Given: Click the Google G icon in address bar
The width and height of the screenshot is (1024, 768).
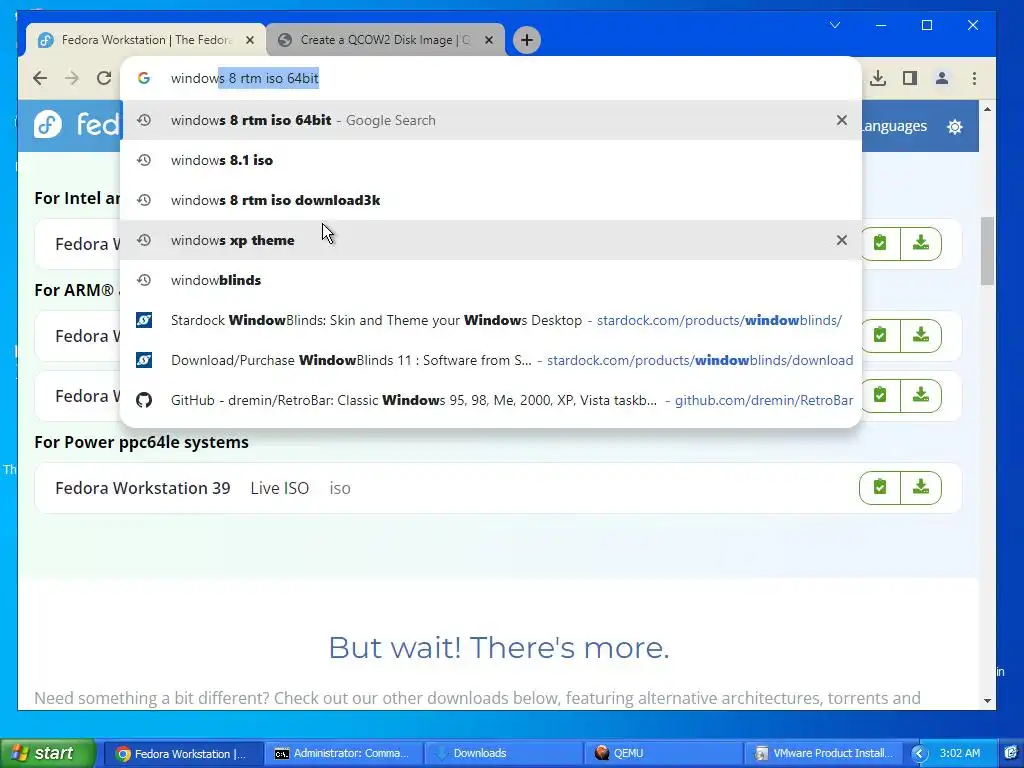Looking at the screenshot, I should (144, 78).
